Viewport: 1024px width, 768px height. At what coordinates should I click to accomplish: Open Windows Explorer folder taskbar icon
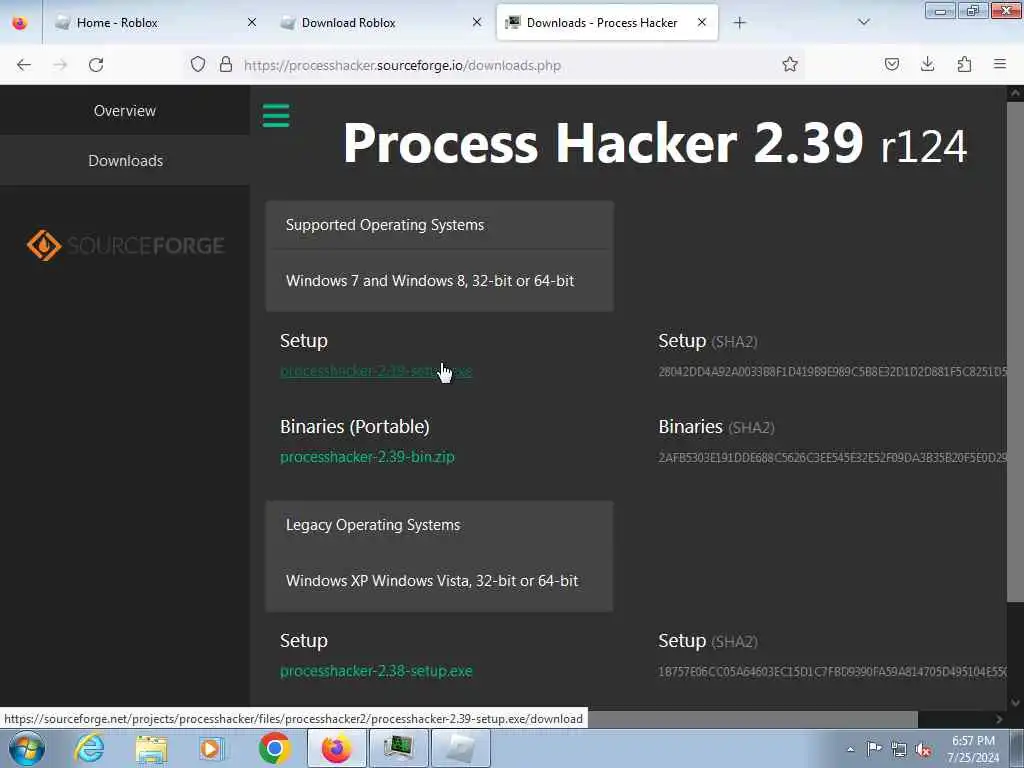pos(152,748)
